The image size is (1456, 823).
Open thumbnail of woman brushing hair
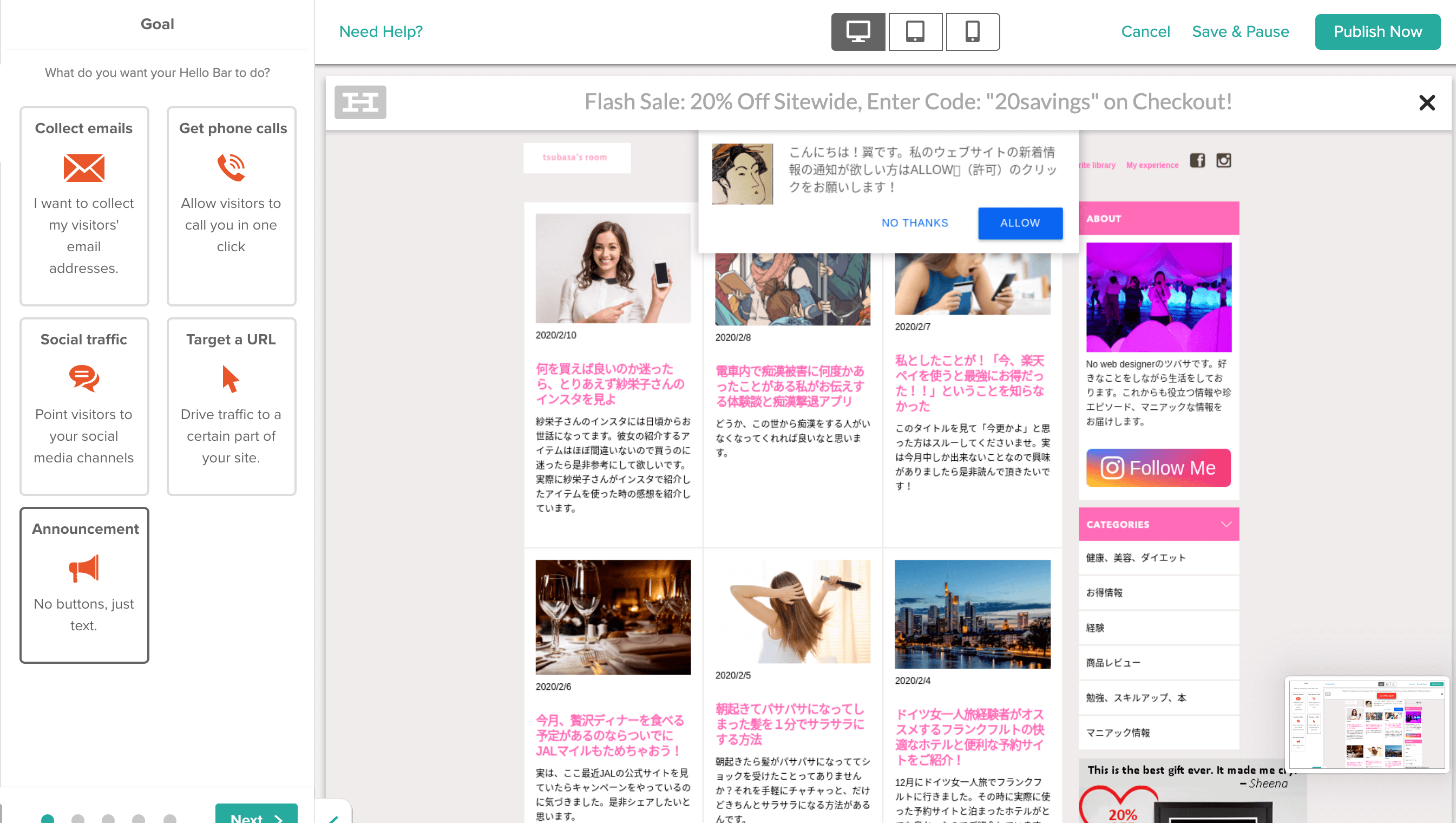click(x=792, y=612)
